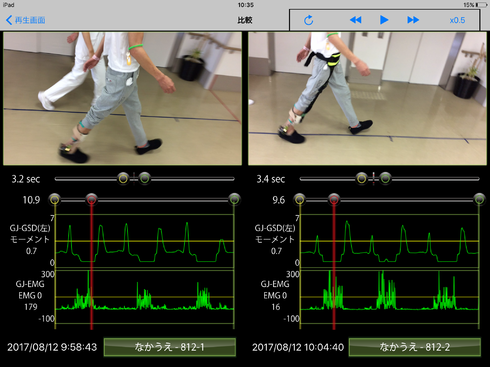Go back to 再生画面
Image resolution: width=490 pixels, height=367 pixels.
pos(26,20)
